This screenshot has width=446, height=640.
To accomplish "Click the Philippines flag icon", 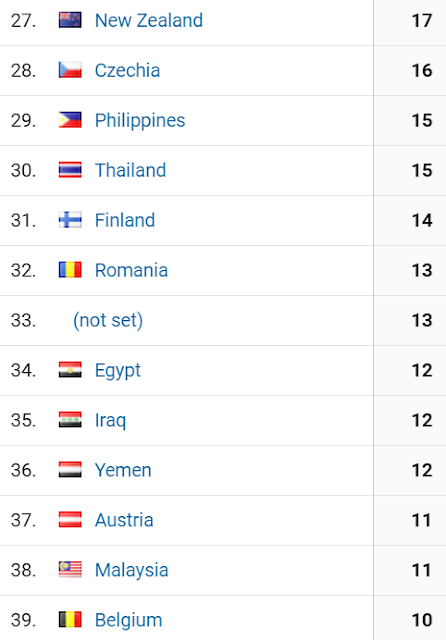I will tap(70, 120).
